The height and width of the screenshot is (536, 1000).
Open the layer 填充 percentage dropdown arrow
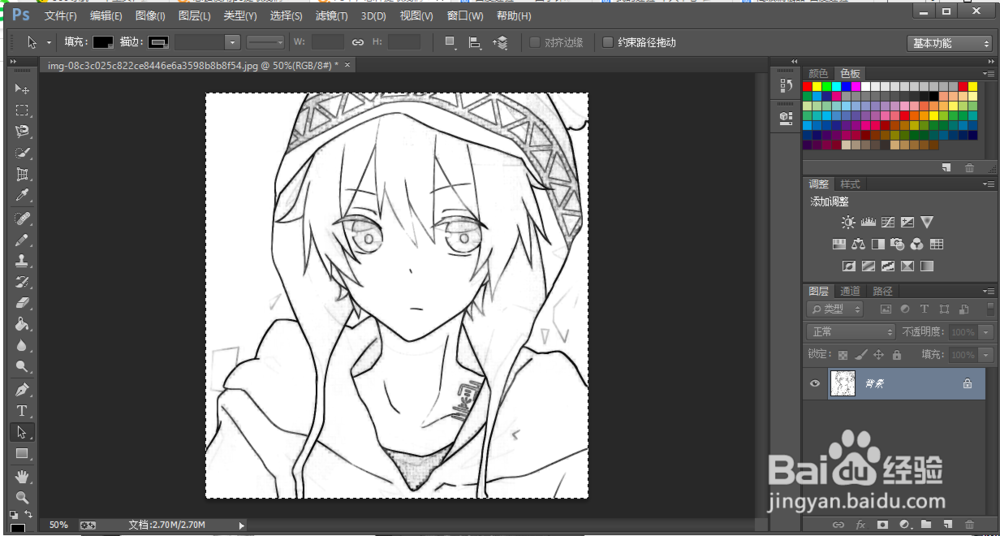987,355
